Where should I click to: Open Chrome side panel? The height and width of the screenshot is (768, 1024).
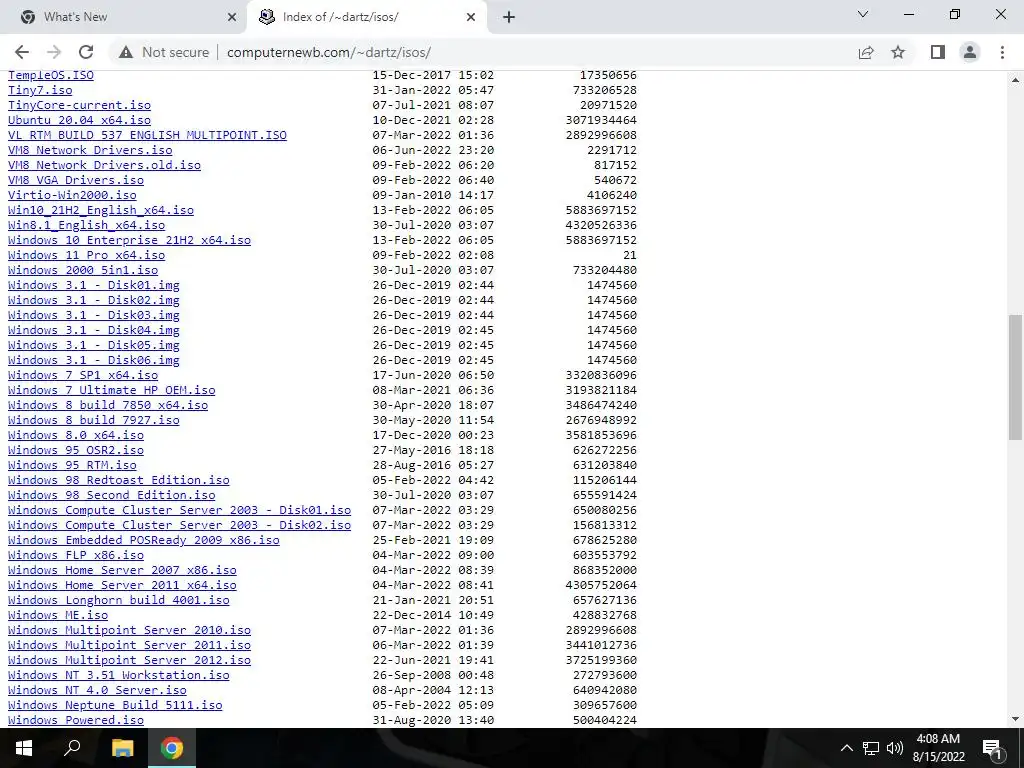938,52
